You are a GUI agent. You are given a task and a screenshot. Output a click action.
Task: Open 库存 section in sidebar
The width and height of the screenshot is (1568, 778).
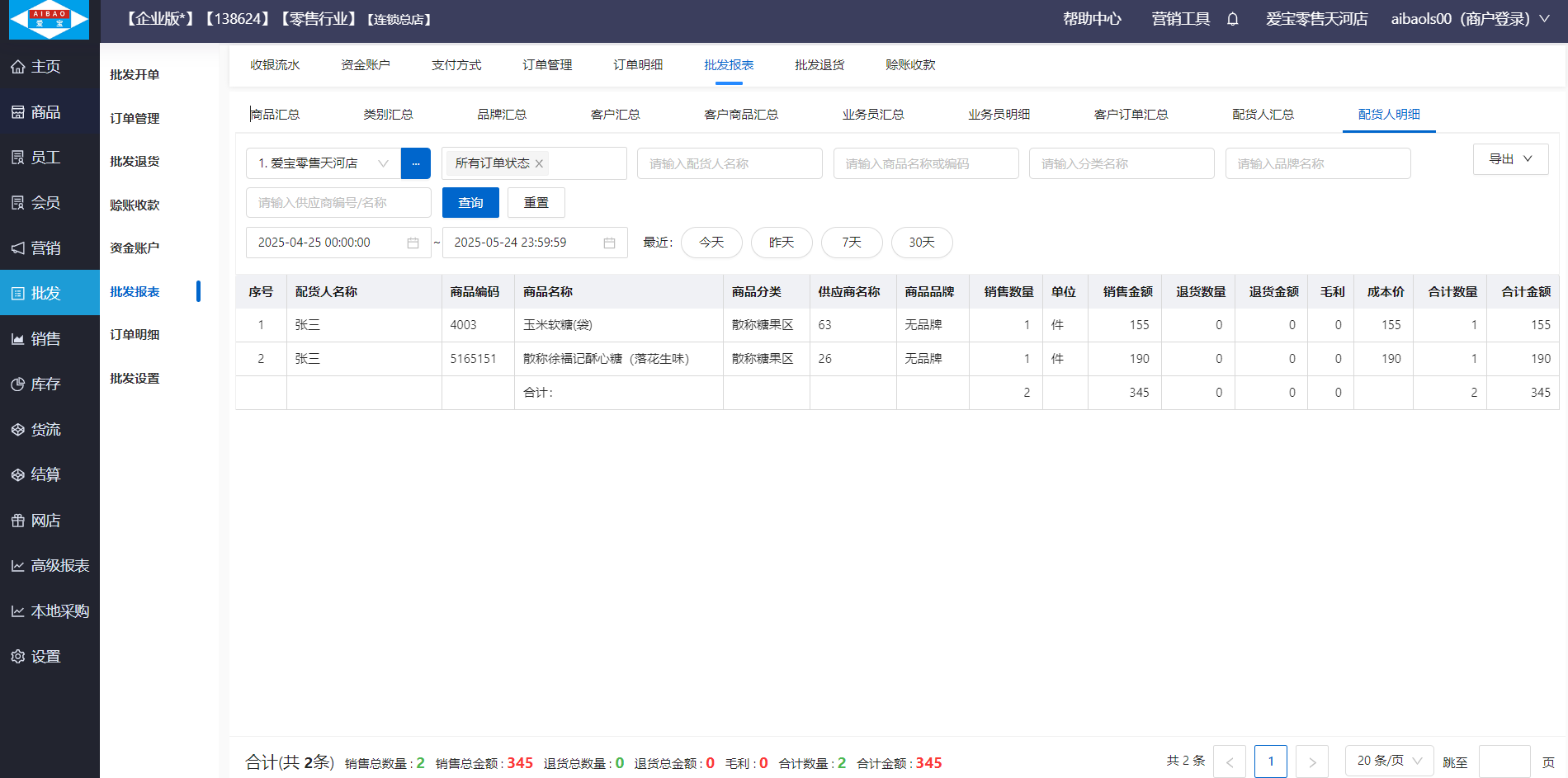50,384
